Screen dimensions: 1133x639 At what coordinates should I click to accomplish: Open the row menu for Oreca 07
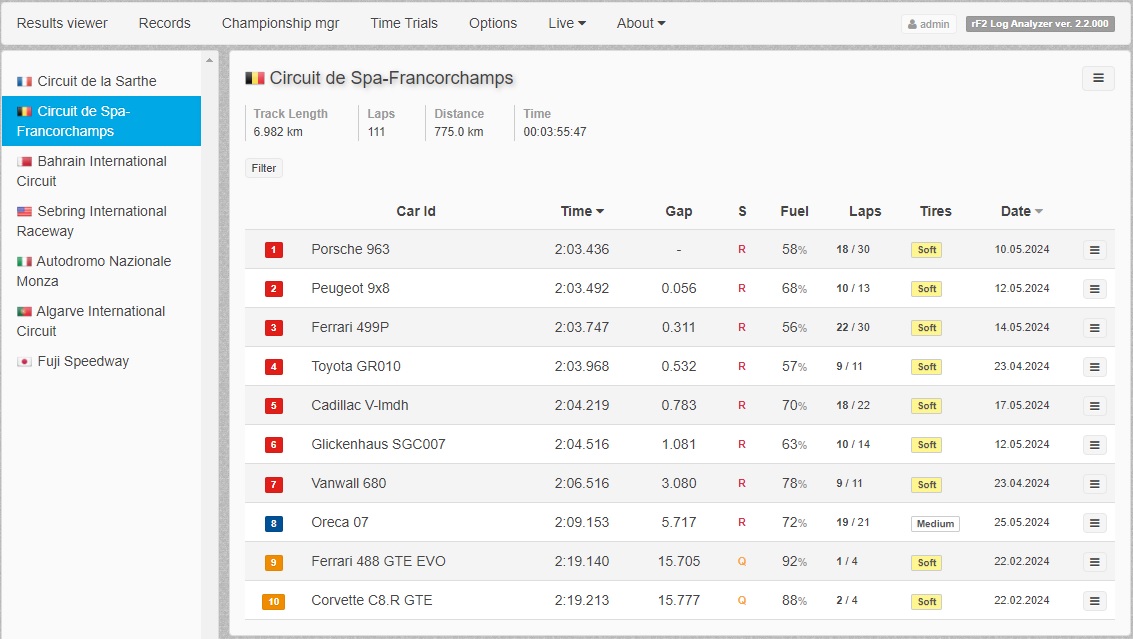(1095, 523)
